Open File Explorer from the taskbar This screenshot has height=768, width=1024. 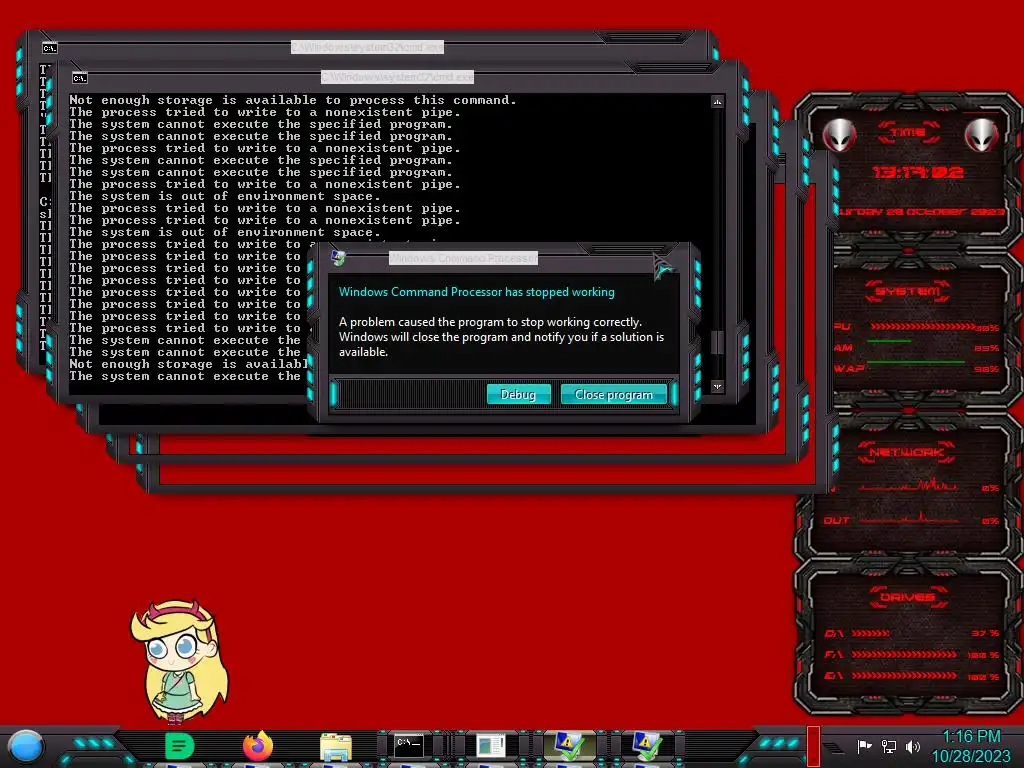[336, 747]
